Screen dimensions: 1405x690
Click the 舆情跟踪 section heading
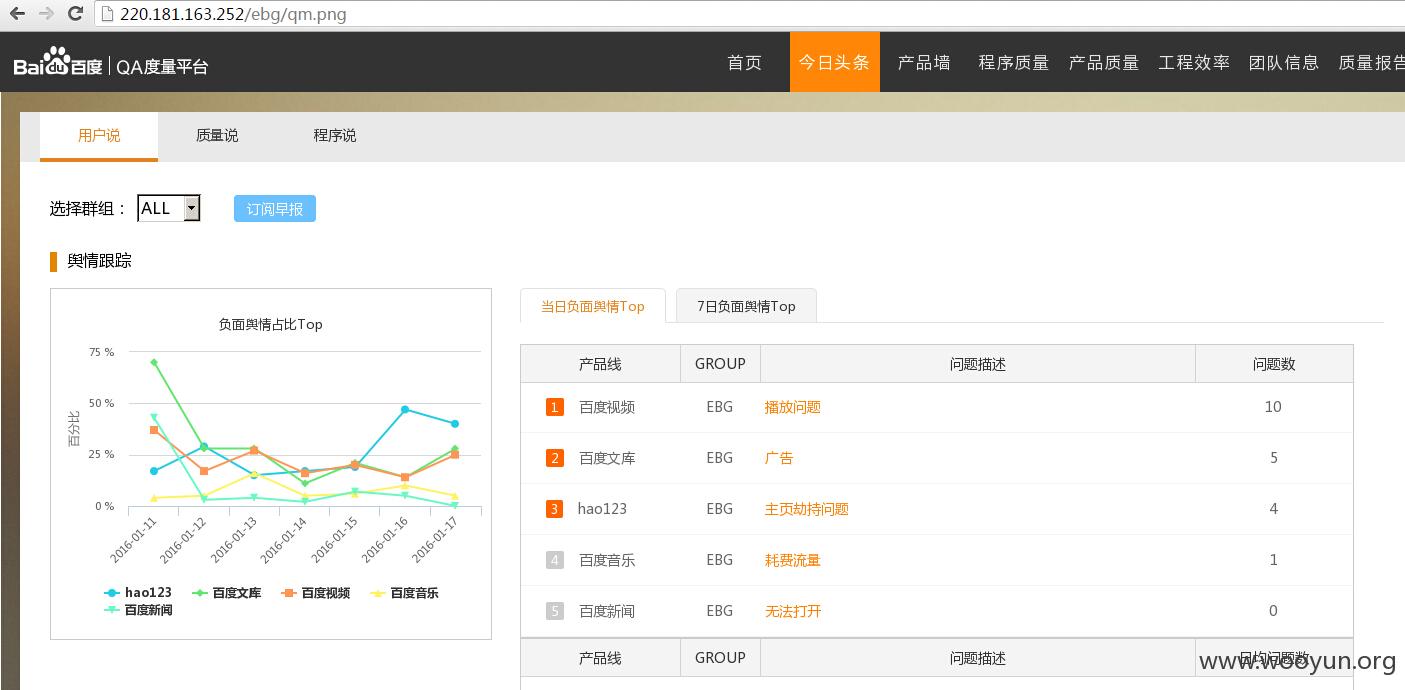(x=99, y=261)
